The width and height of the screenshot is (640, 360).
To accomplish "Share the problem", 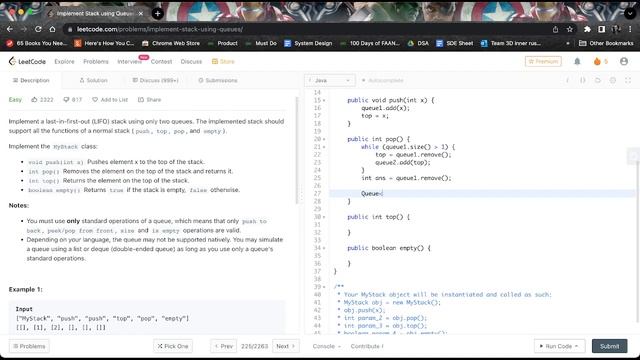I will pos(149,100).
